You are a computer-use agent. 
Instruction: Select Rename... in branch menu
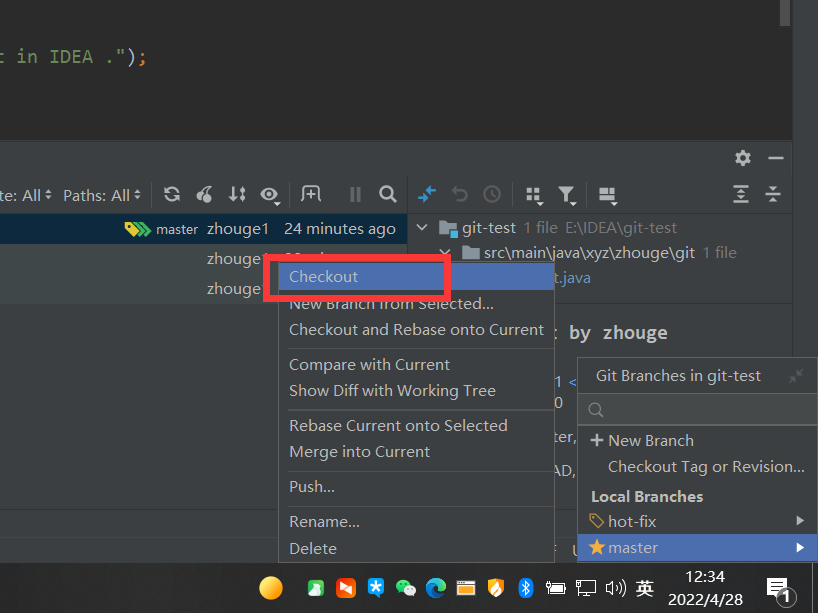tap(416, 522)
